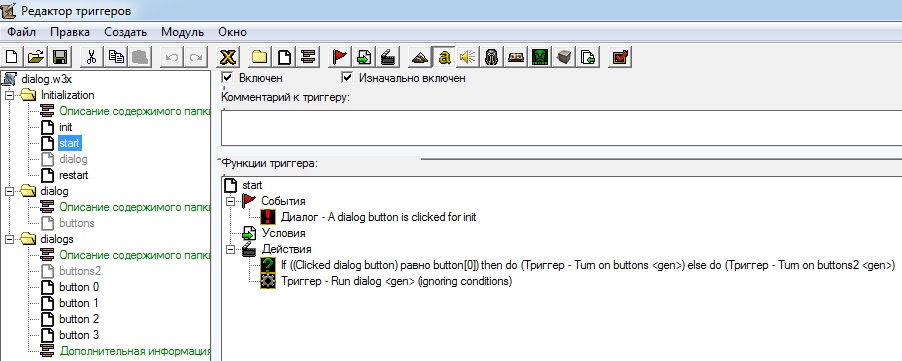The height and width of the screenshot is (361, 902).
Task: Open the Окно menu
Action: [232, 32]
